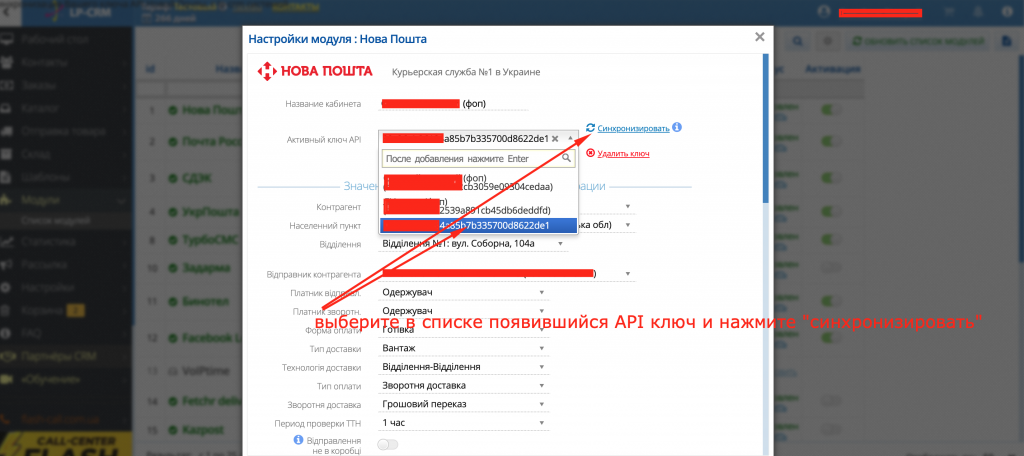The width and height of the screenshot is (1024, 456).
Task: Toggle activation switch in ТурбоСМС row
Action: (832, 240)
